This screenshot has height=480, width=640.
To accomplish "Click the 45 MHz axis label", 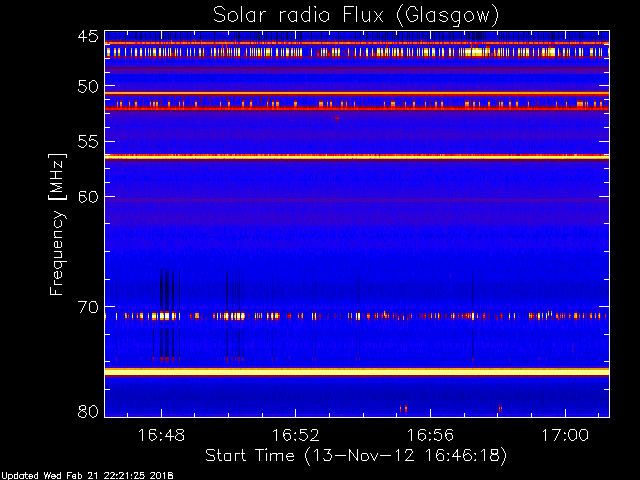I will tap(88, 36).
